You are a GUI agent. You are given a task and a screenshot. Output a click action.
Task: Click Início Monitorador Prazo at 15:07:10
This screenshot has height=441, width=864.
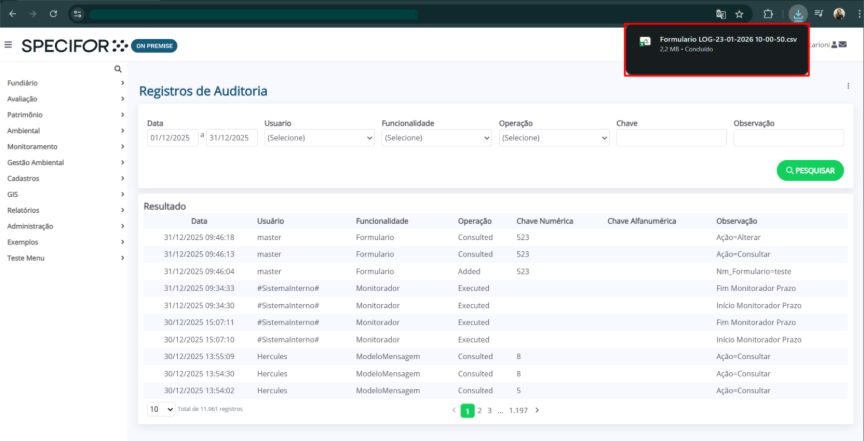coord(759,340)
